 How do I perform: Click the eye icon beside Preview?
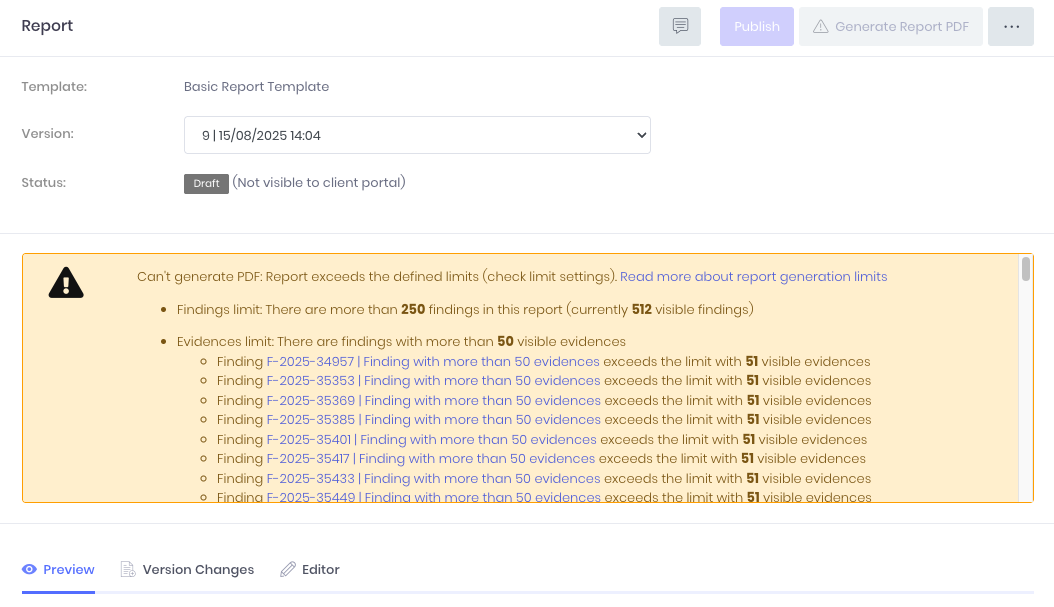[x=30, y=569]
